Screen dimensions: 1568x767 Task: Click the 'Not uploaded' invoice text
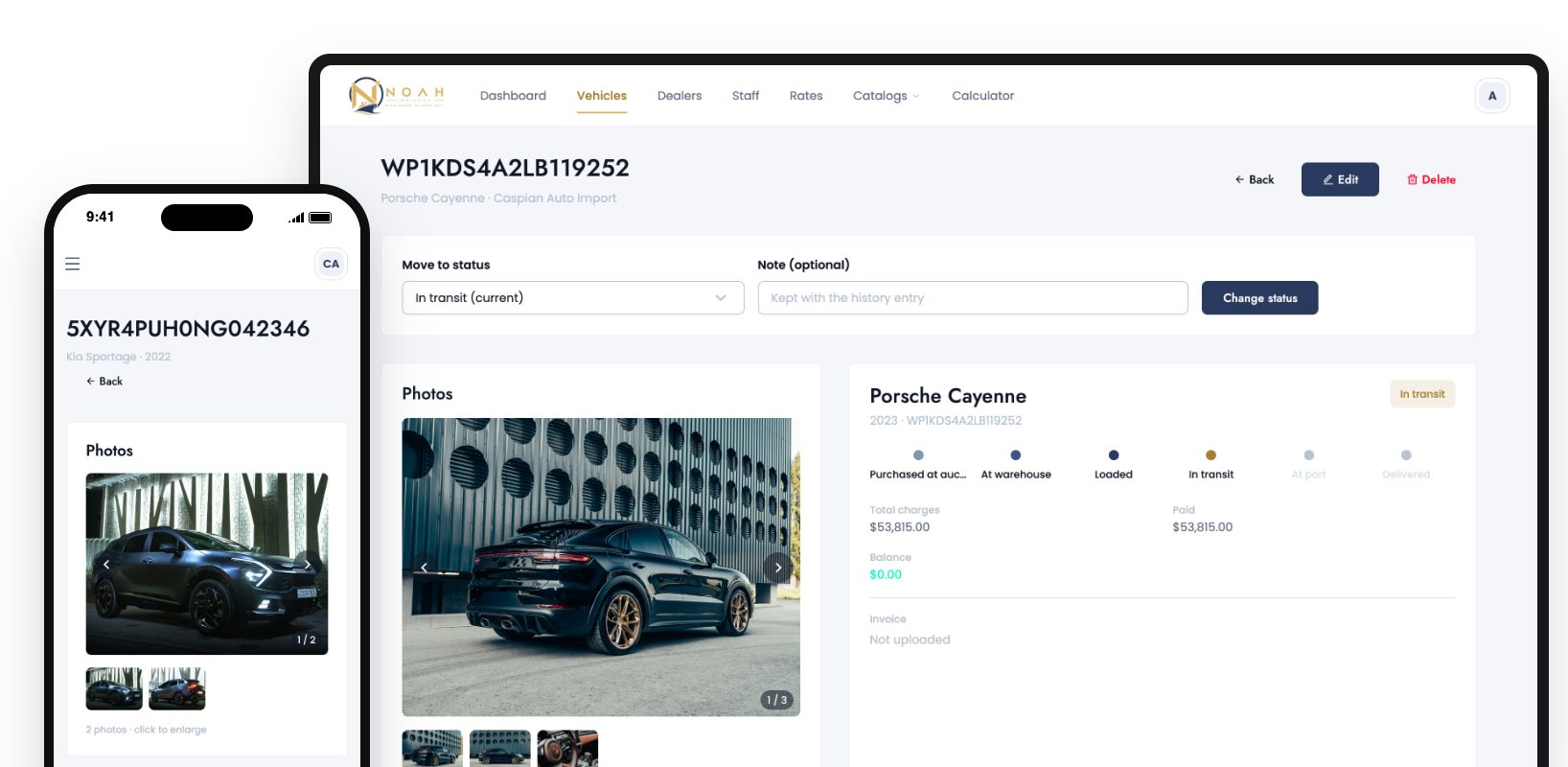910,639
